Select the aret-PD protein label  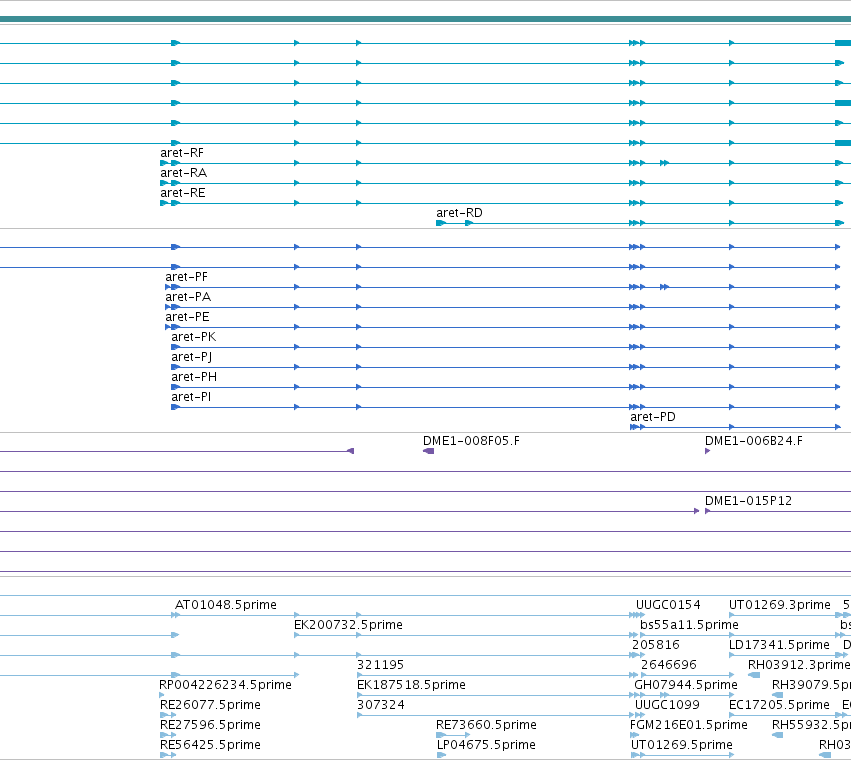pyautogui.click(x=653, y=417)
